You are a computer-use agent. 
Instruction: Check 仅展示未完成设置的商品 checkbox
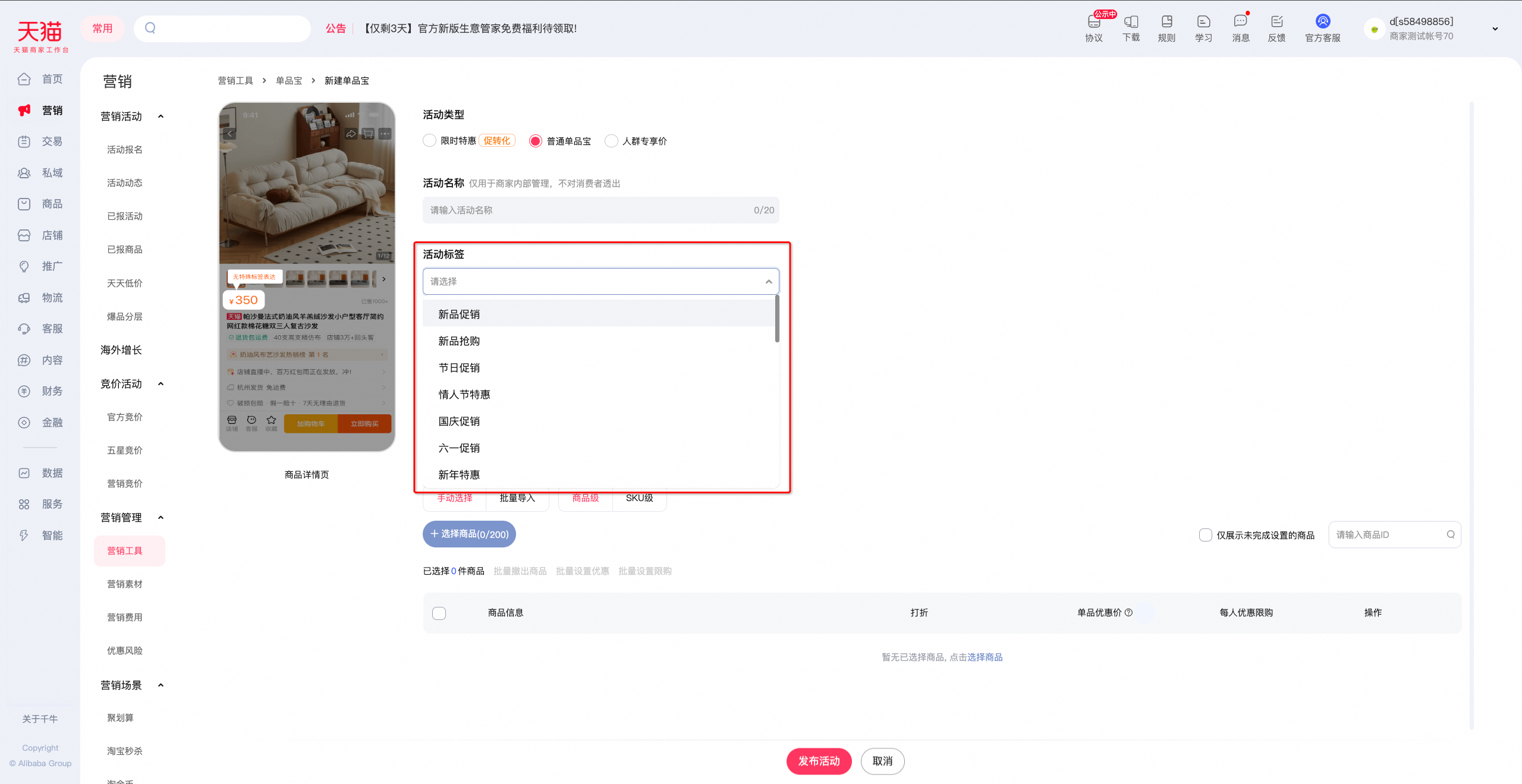pyautogui.click(x=1206, y=534)
